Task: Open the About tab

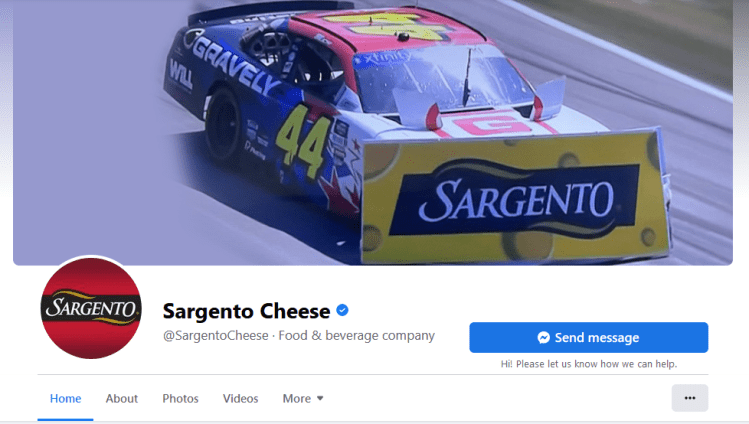Action: point(122,398)
